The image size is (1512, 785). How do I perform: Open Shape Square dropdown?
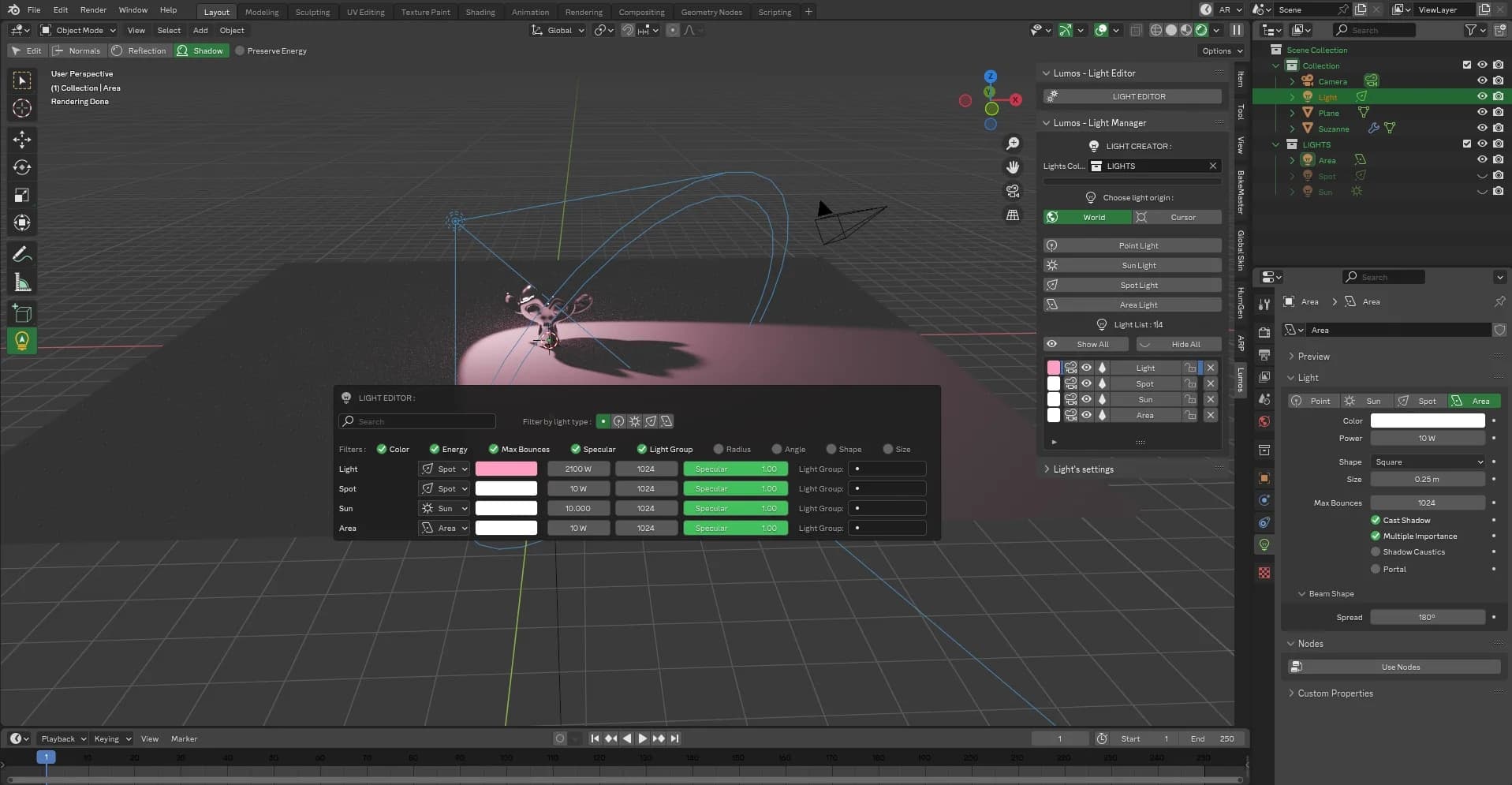point(1428,462)
